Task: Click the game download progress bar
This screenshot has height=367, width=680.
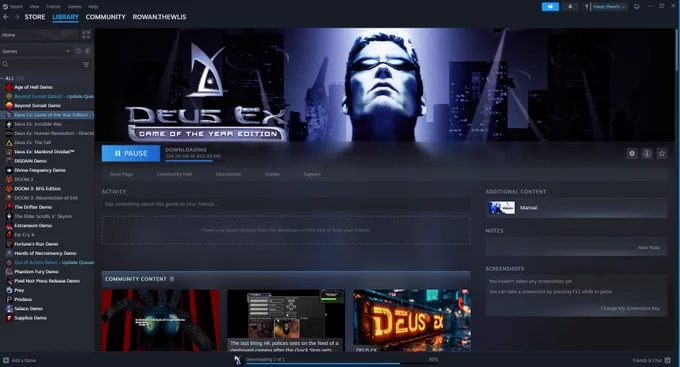Action: click(193, 161)
